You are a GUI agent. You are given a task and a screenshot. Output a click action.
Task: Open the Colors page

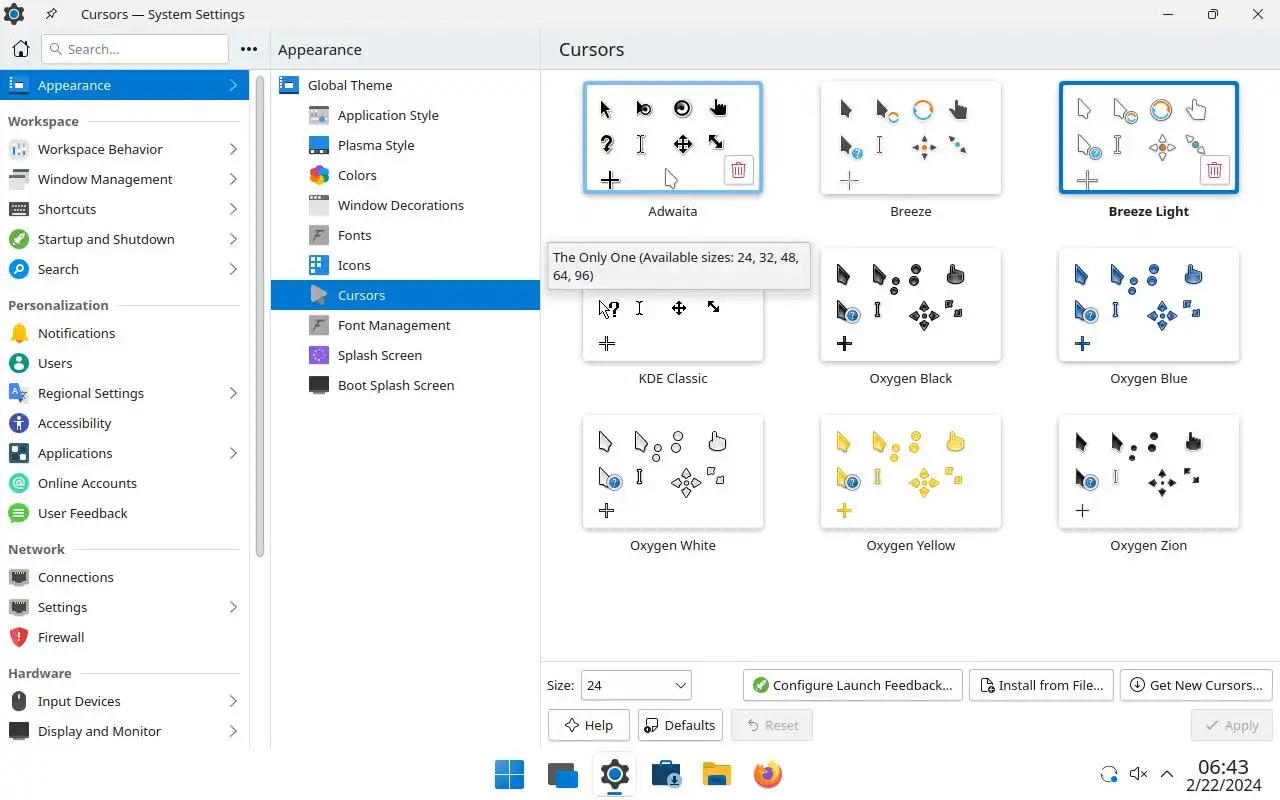point(405,175)
